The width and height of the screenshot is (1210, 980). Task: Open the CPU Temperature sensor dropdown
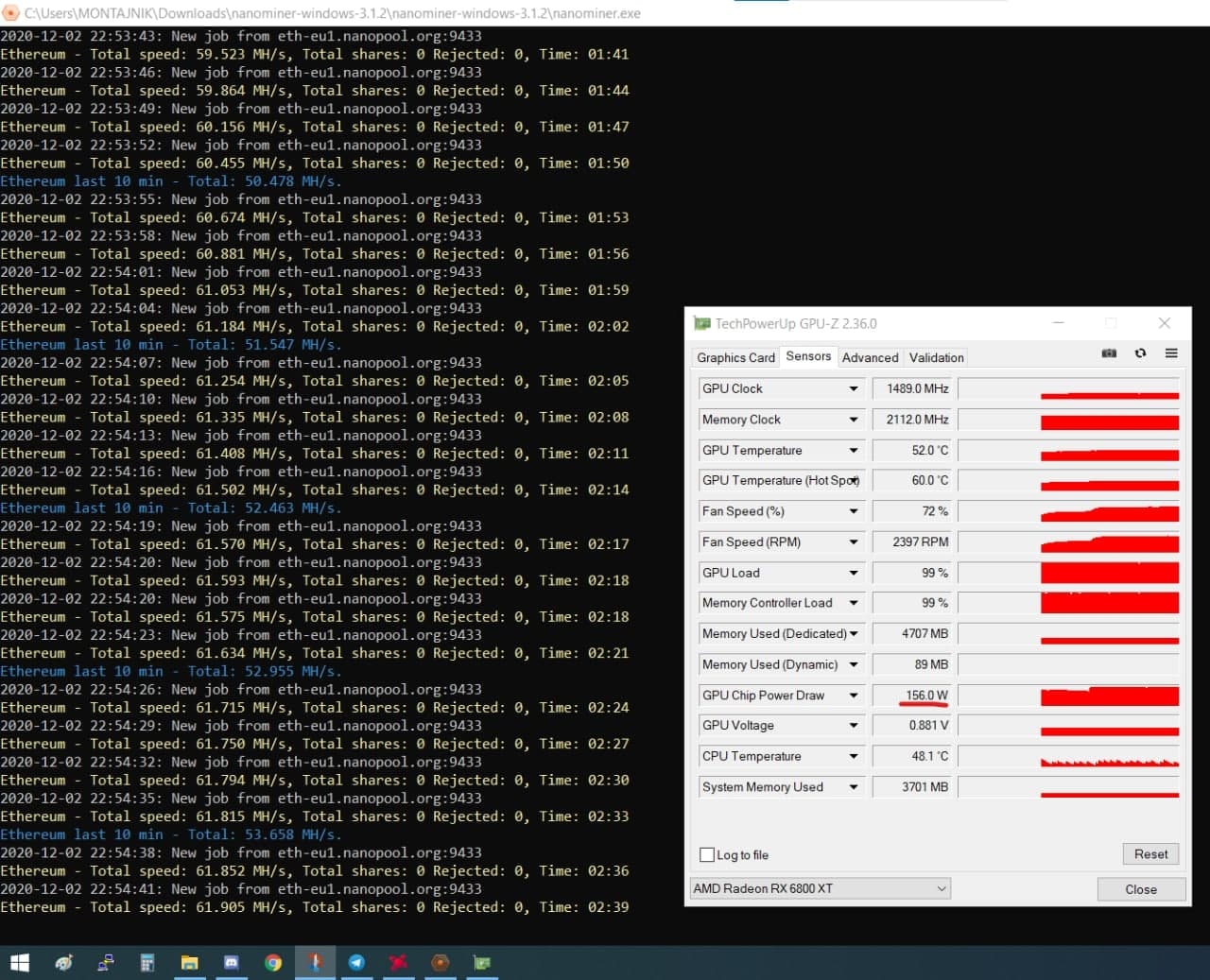(854, 756)
